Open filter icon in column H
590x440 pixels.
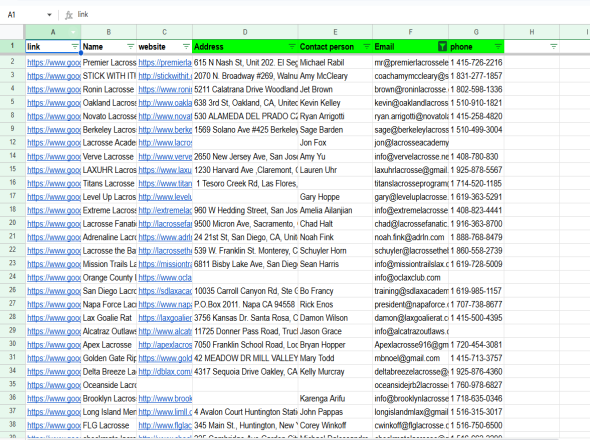554,47
